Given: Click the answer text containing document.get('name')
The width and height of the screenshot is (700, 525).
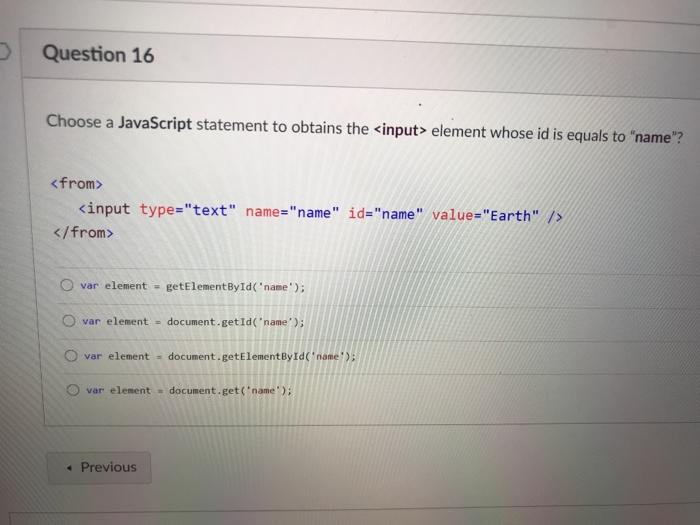Looking at the screenshot, I should (189, 390).
